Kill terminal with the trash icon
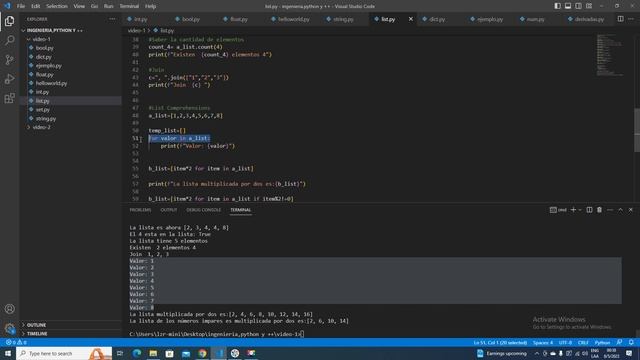The image size is (640, 360). pyautogui.click(x=599, y=210)
